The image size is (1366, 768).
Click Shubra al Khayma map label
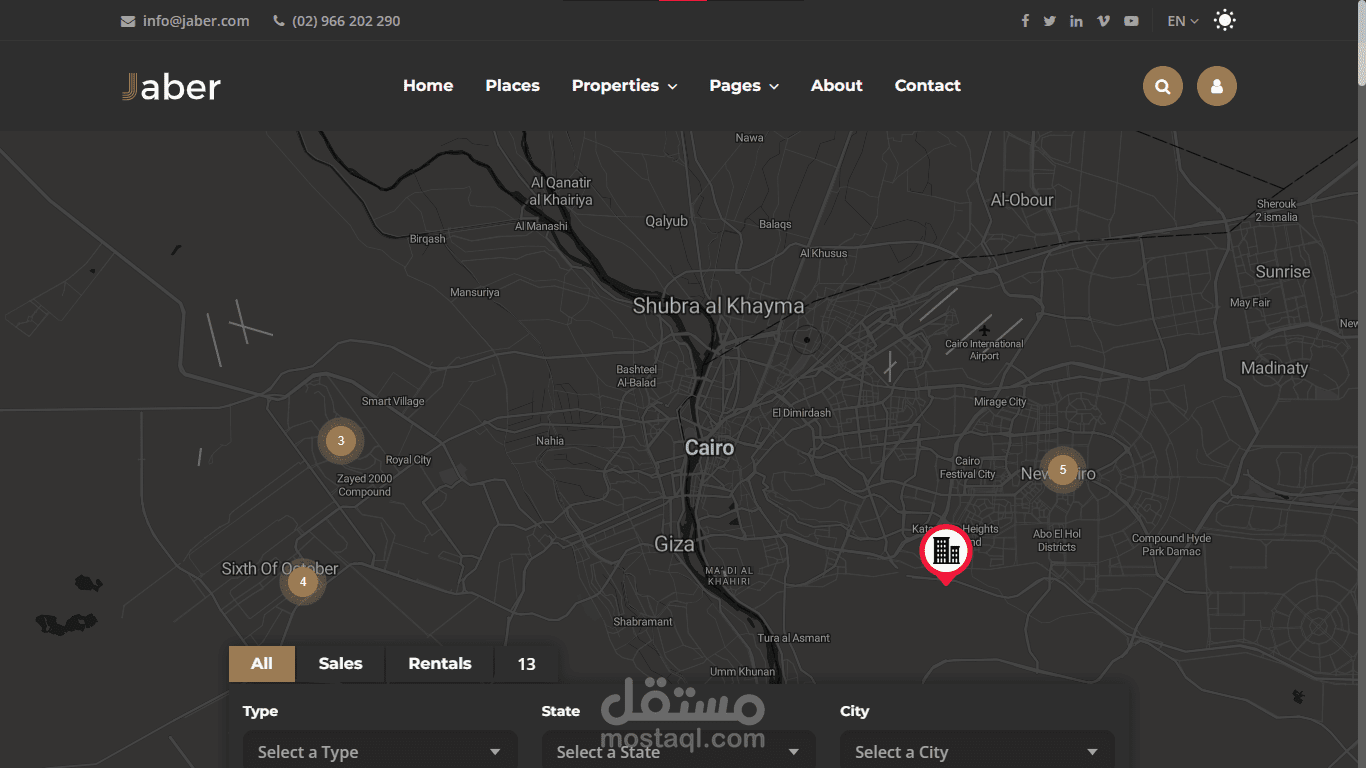click(x=718, y=306)
